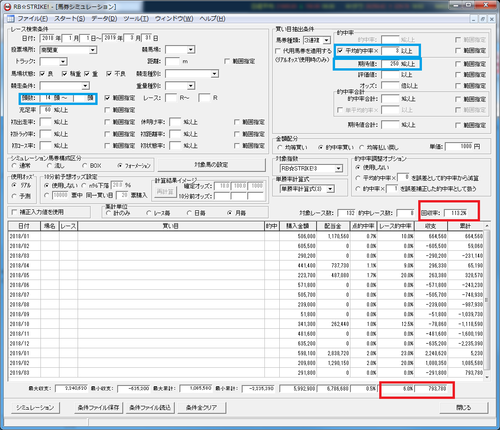
Task: Toggle 範囲指定 checkbox in the 頭数 row
Action: [x=107, y=98]
